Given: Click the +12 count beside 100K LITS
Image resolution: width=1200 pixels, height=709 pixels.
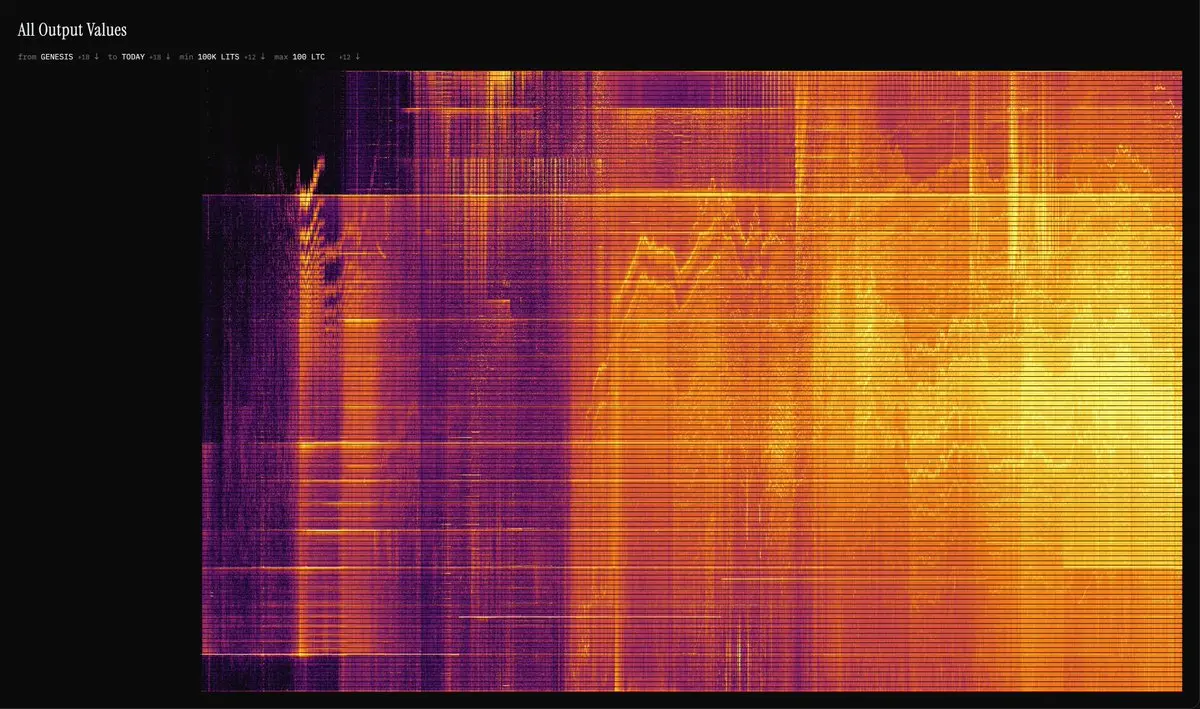Looking at the screenshot, I should [250, 57].
